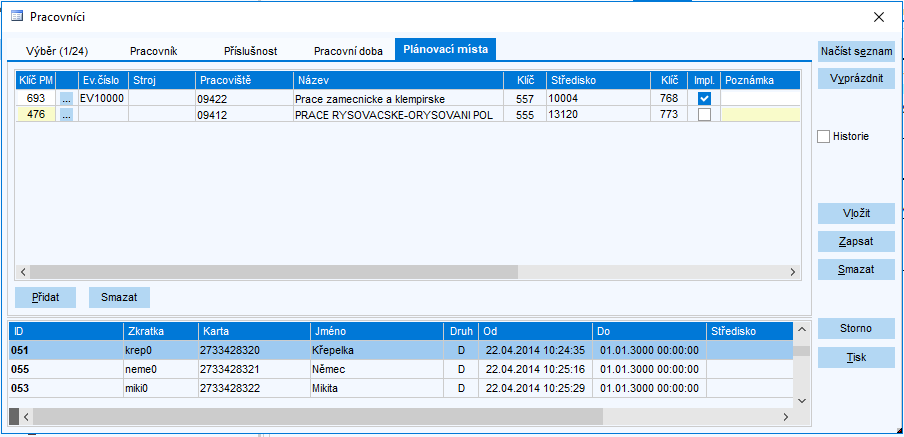Uncheck Impl. checkbox for row 693
The height and width of the screenshot is (437, 904).
pyautogui.click(x=704, y=99)
